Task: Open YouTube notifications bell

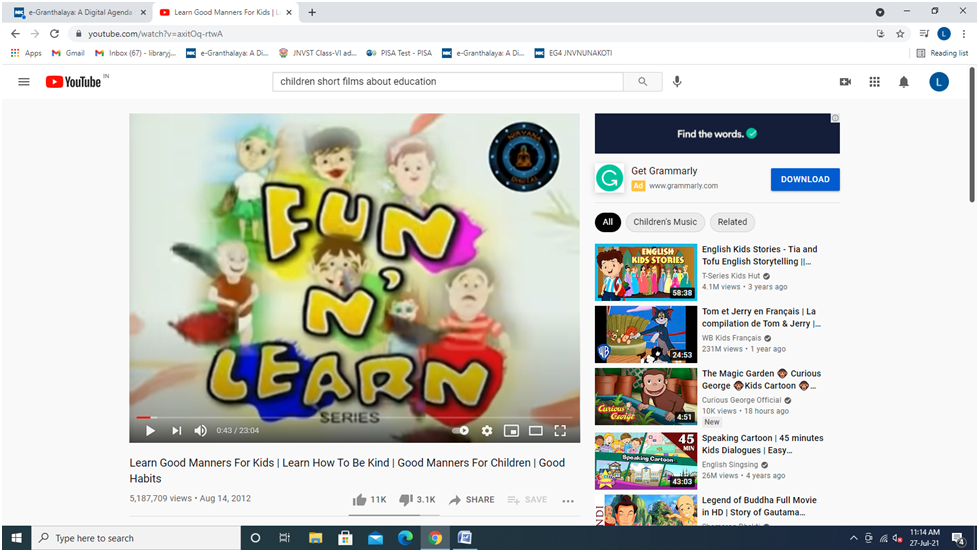Action: [x=904, y=82]
